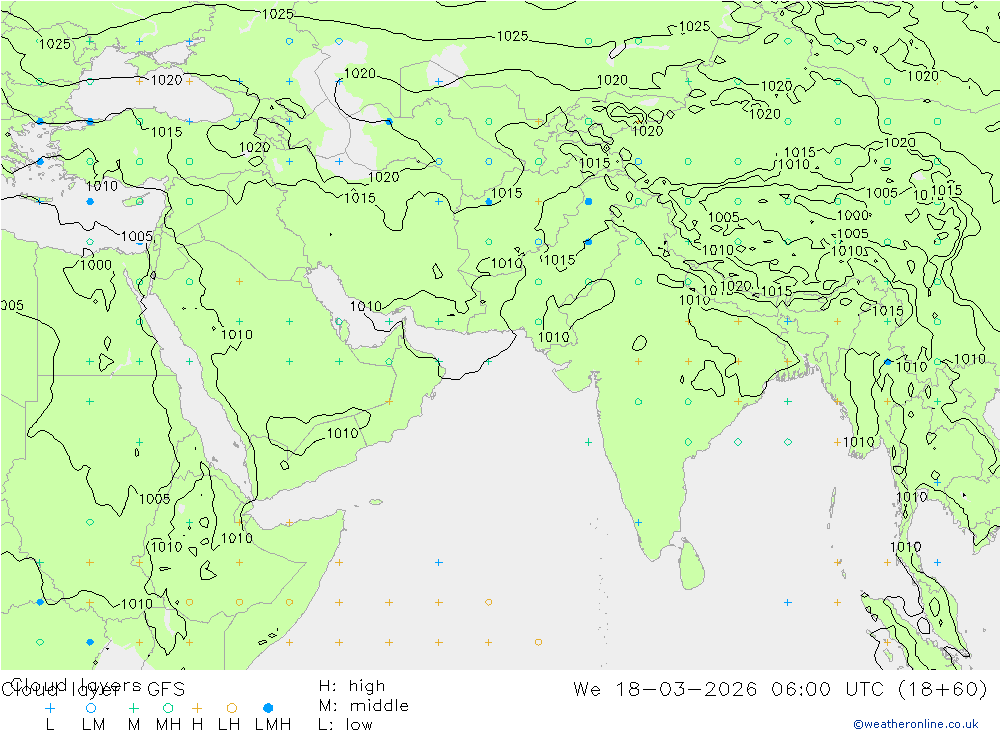The width and height of the screenshot is (1000, 733).
Task: Click the 'LH' legend label text
Action: click(x=229, y=725)
